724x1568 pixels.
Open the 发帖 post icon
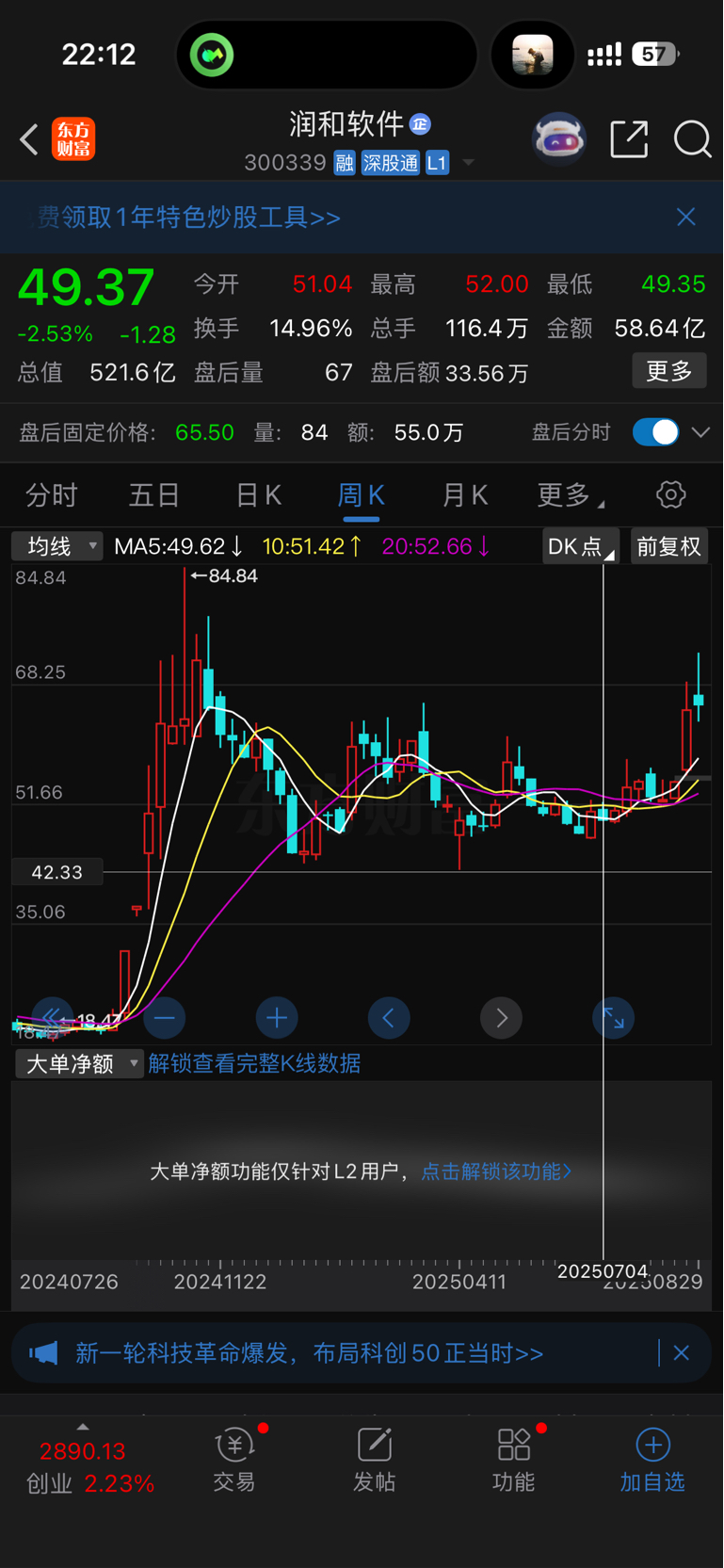click(x=374, y=1461)
